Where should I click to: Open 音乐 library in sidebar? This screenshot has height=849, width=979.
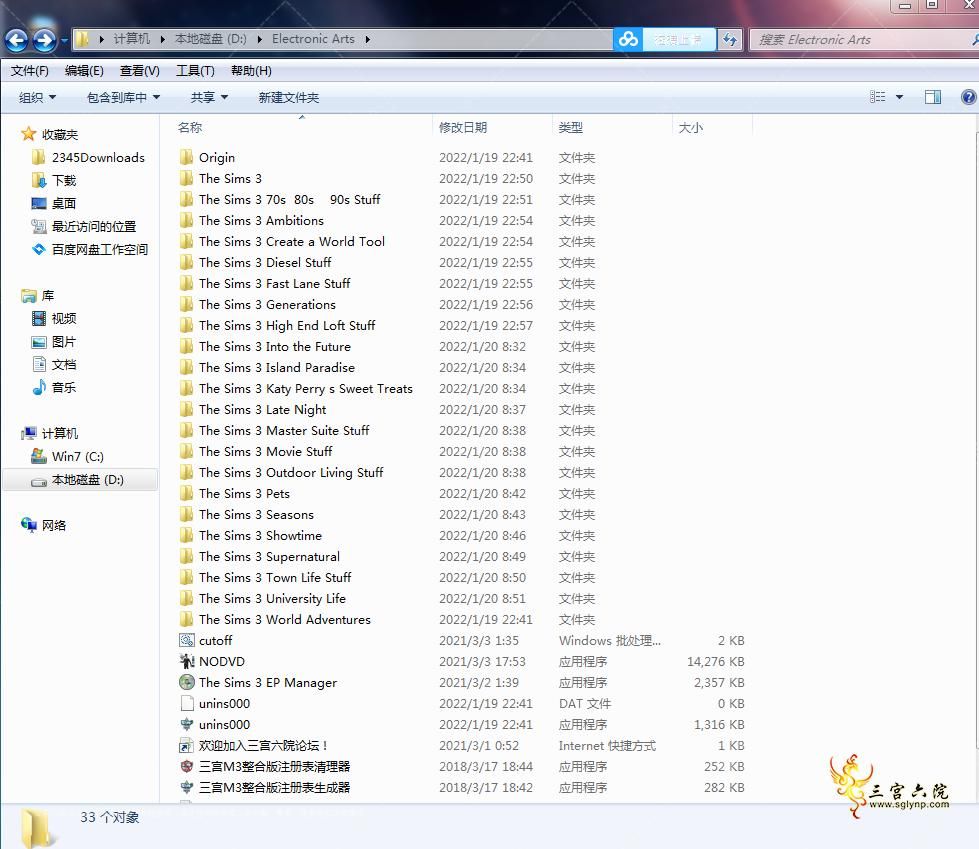coord(64,388)
